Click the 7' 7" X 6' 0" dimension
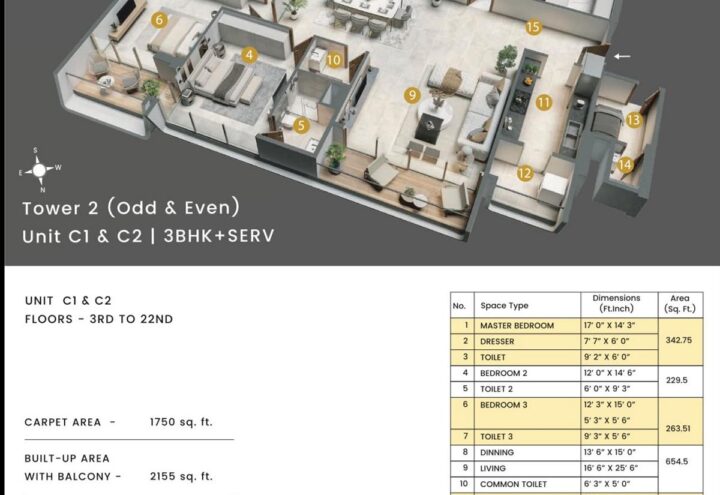Image resolution: width=720 pixels, height=495 pixels. pos(606,341)
